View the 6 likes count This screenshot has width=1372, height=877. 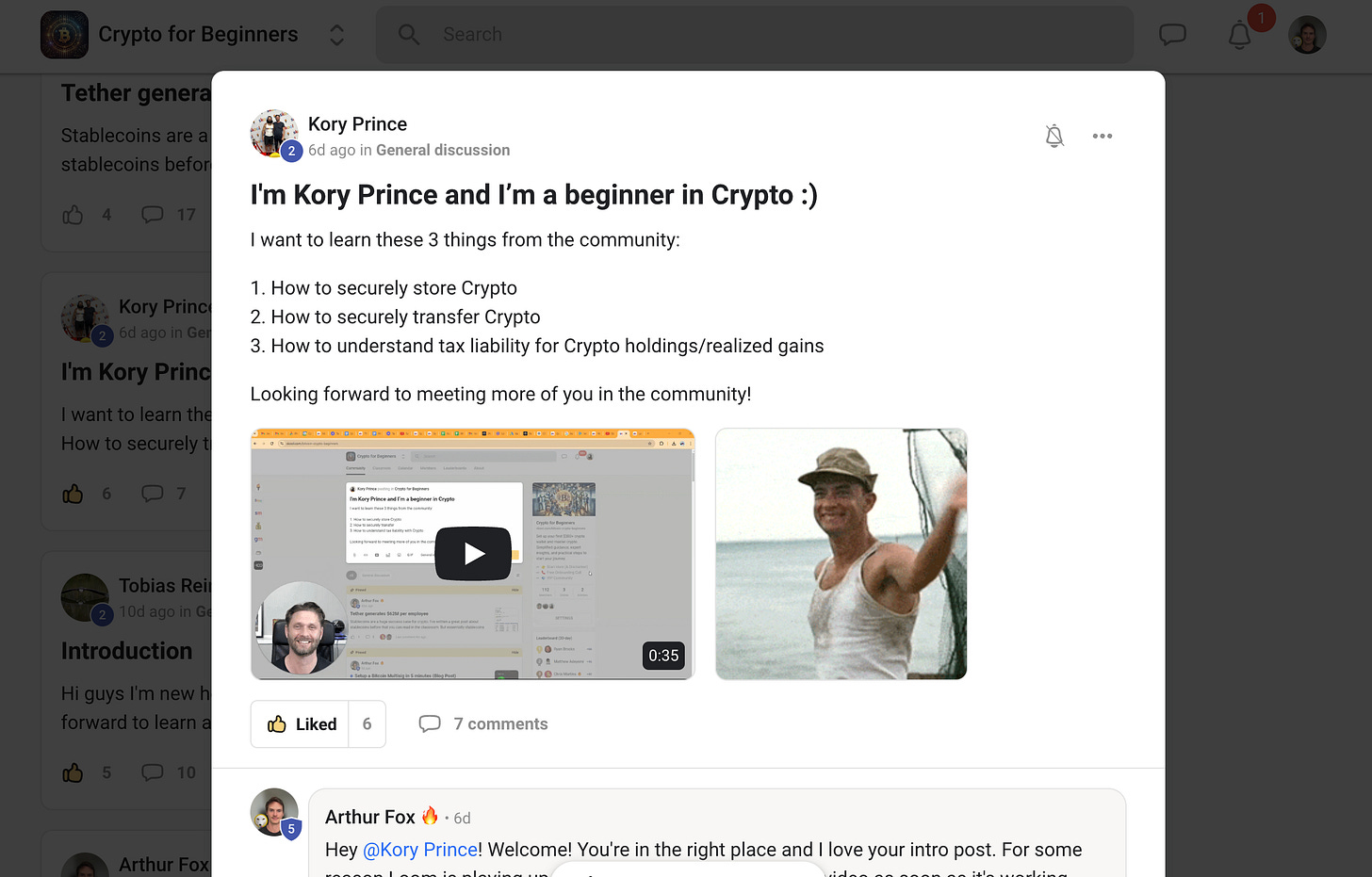(367, 724)
